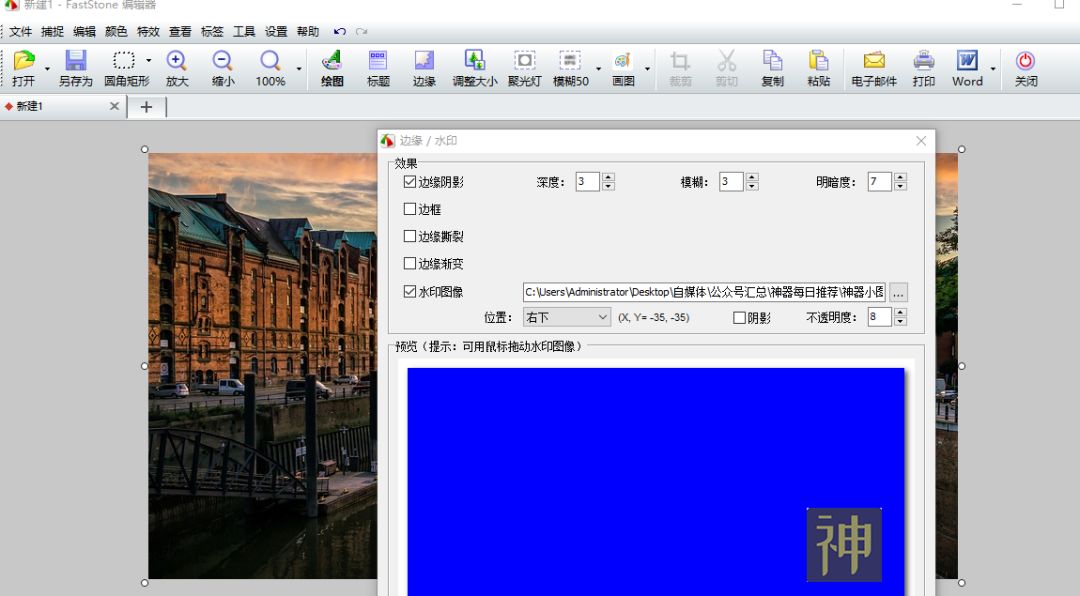Save image using 另存为 icon
This screenshot has height=596, width=1080.
75,68
